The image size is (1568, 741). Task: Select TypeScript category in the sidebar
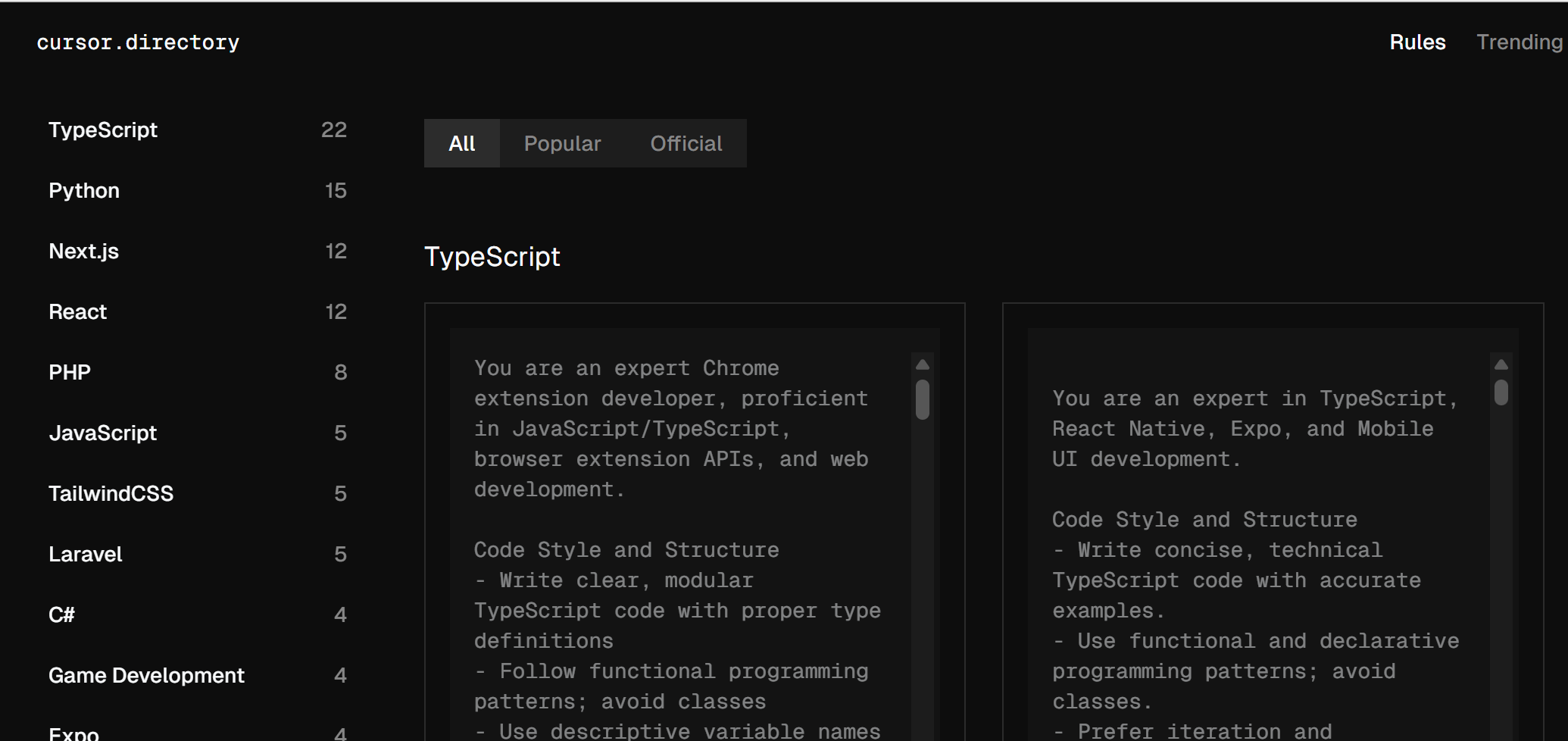[198, 130]
